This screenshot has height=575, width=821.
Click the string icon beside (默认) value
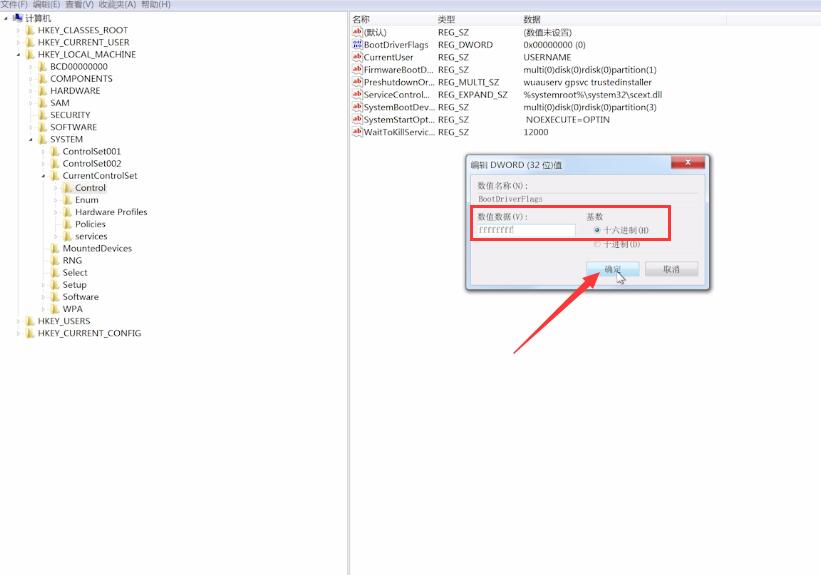point(357,32)
